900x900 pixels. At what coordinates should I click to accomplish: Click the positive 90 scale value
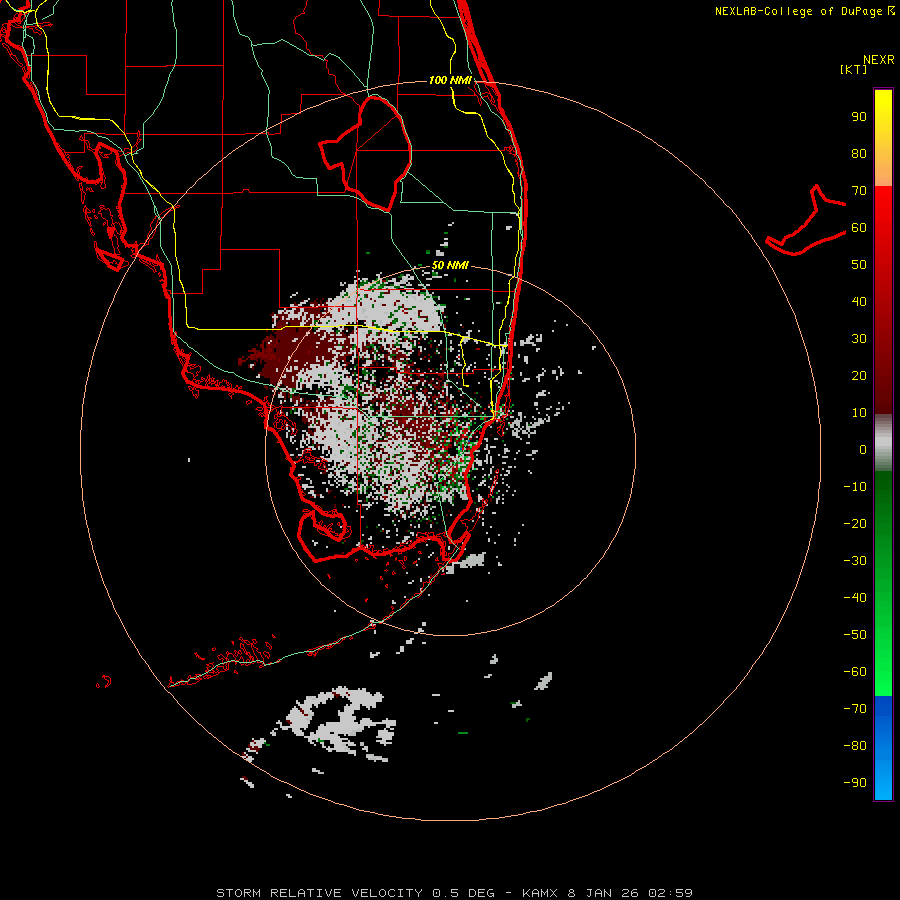point(859,117)
